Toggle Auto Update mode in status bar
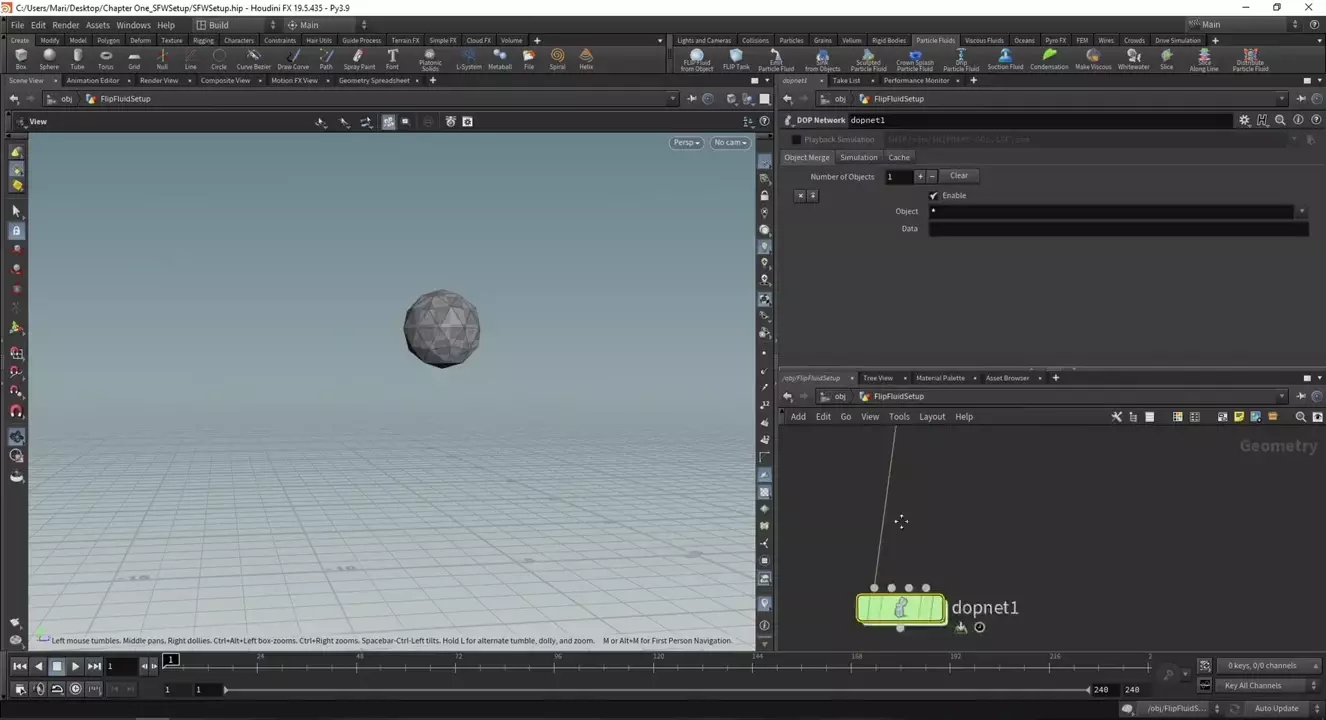This screenshot has height=720, width=1326. 1276,708
